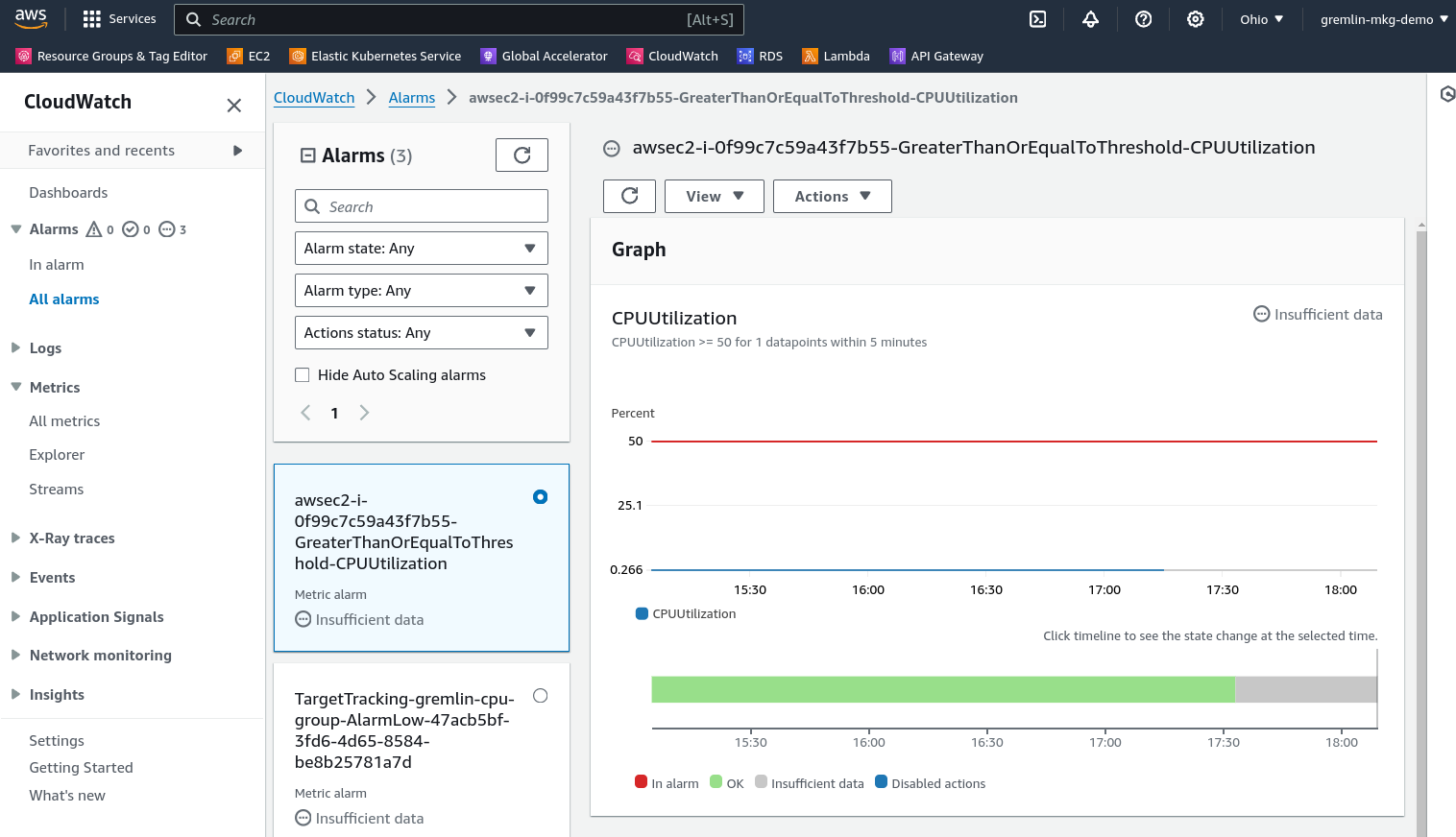Open the Actions dropdown
This screenshot has height=837, width=1456.
[x=832, y=196]
